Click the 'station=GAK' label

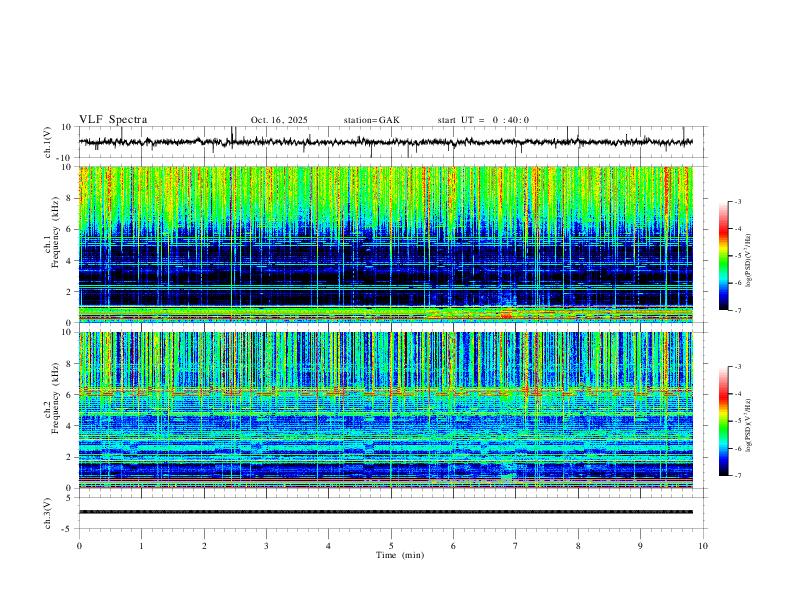pos(371,120)
